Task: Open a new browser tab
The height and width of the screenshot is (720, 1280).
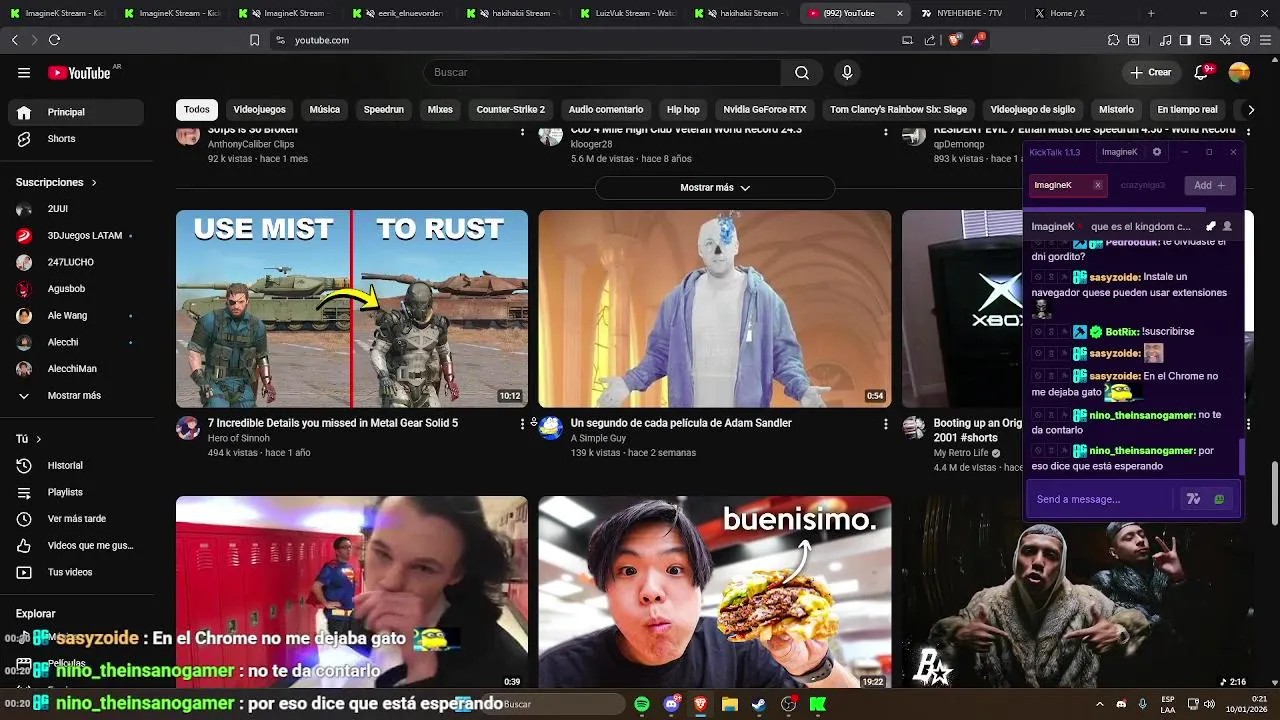Action: 1151,13
